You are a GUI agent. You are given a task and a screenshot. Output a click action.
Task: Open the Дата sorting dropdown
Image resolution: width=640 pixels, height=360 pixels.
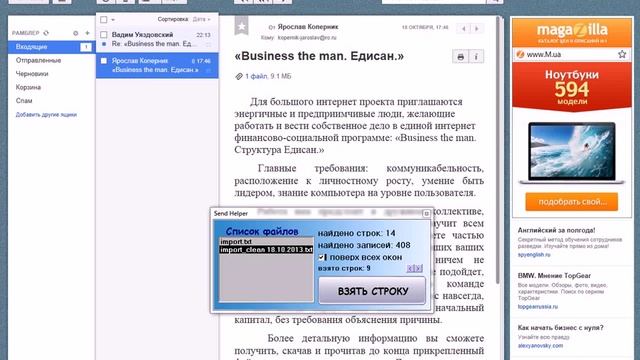click(201, 19)
